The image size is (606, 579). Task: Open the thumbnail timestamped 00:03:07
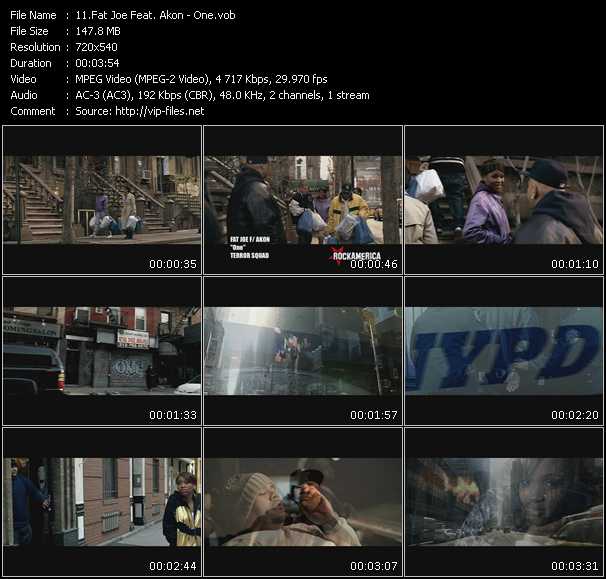coord(303,502)
